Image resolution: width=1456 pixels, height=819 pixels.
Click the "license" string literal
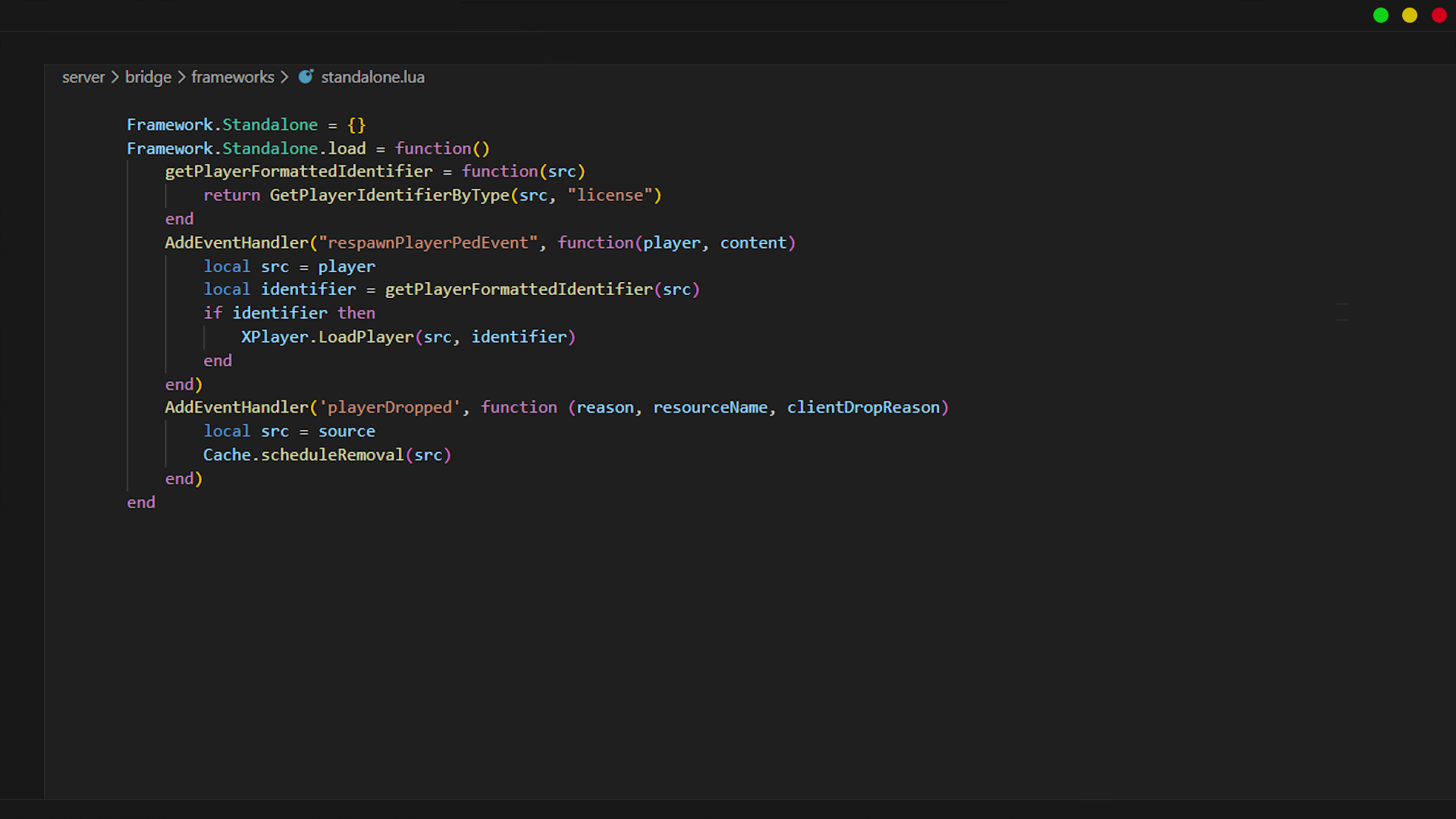point(610,196)
